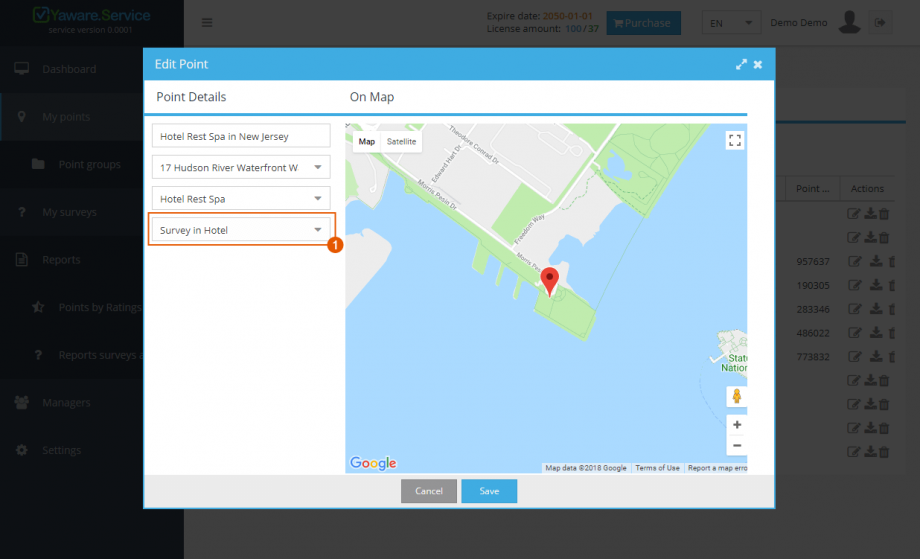Click the user avatar icon next to Demo Demo

tap(849, 22)
